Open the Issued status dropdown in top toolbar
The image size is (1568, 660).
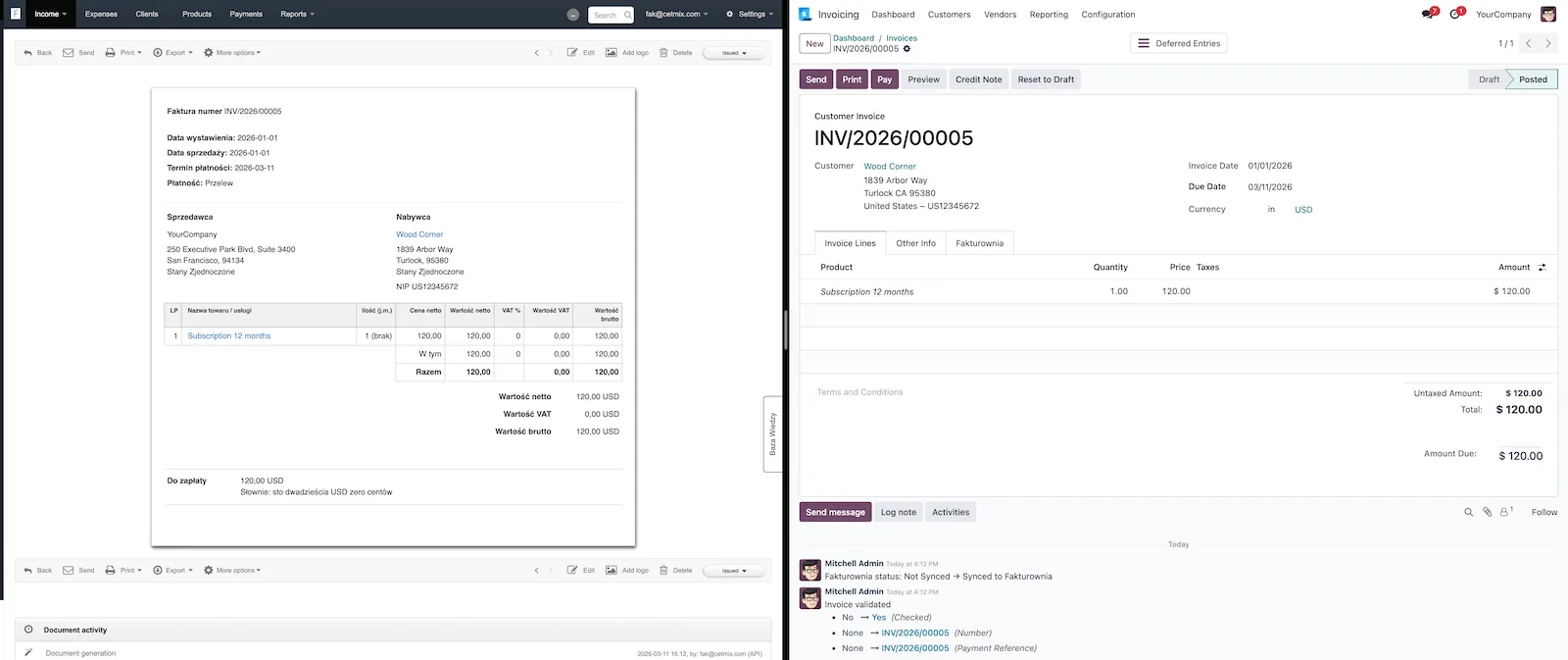733,53
